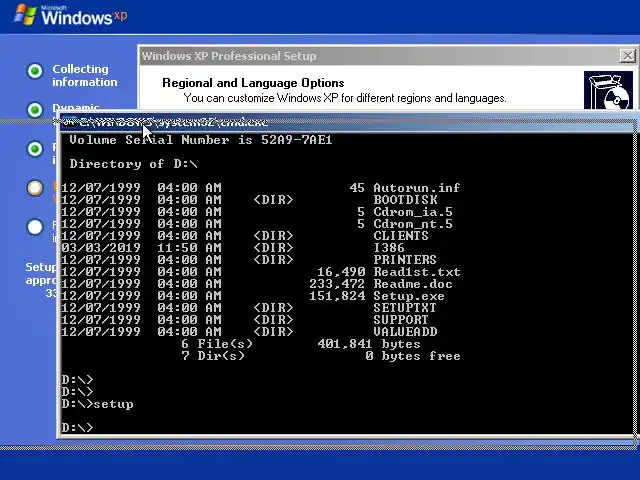Click the SUPPORT directory entry
Image resolution: width=640 pixels, height=480 pixels.
coord(401,320)
